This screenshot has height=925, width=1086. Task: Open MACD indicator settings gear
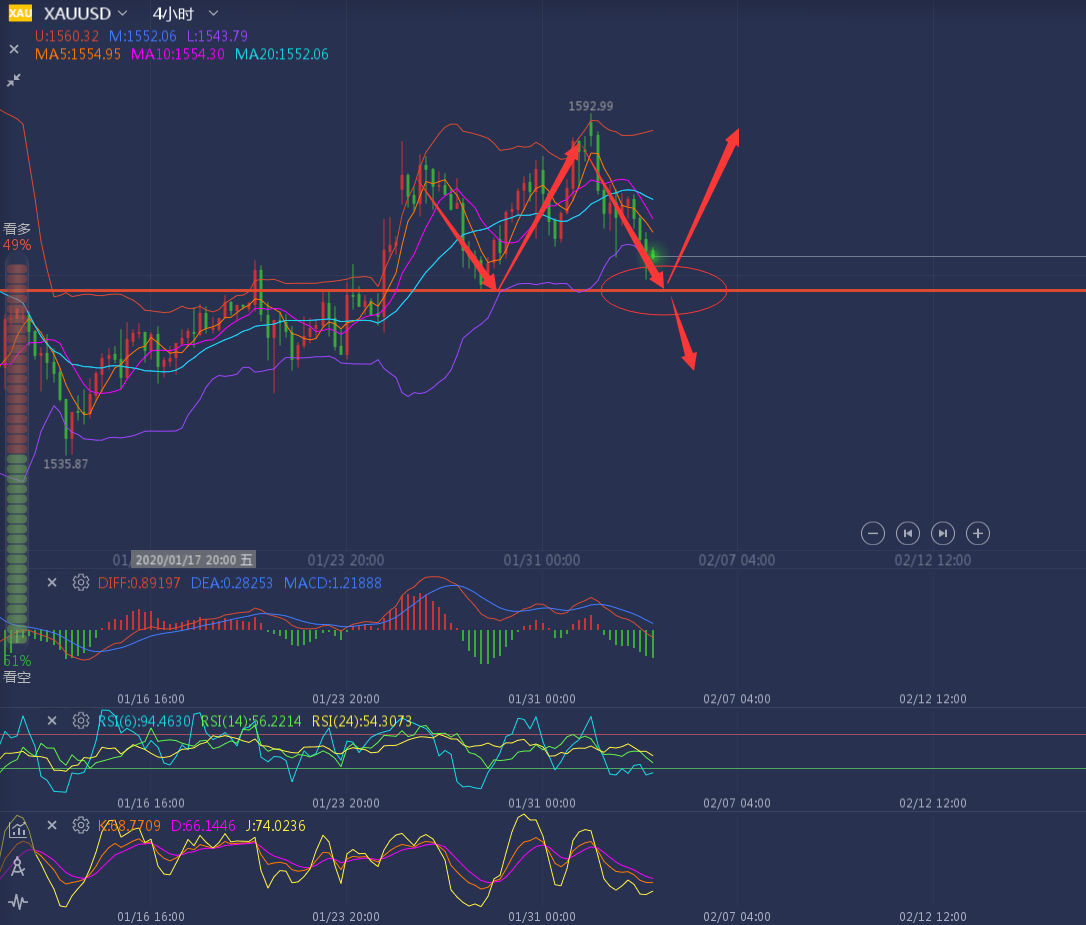[x=81, y=582]
